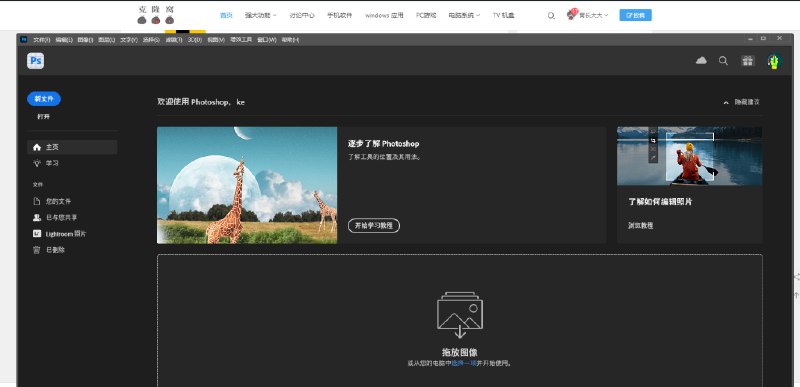Open 您的文件 in the sidebar

click(72, 201)
